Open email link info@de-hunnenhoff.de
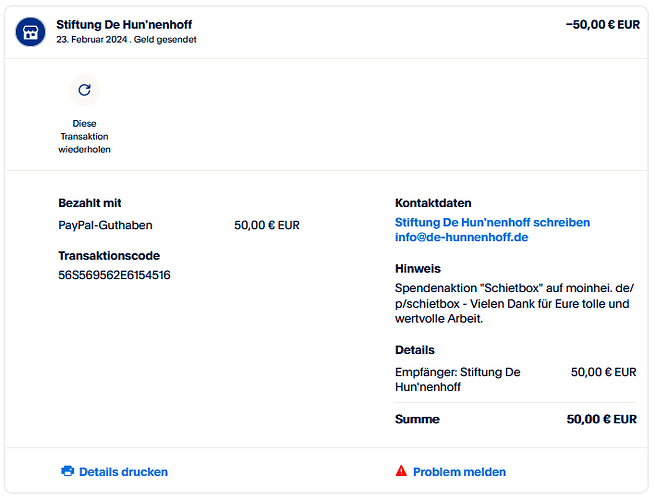This screenshot has height=500, width=655. pos(462,237)
